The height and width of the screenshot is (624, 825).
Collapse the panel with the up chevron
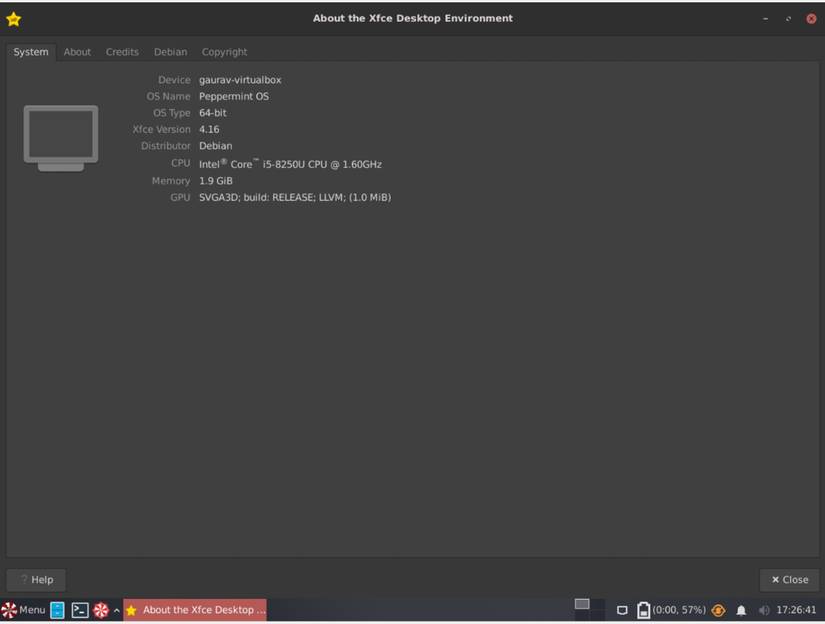pos(115,610)
